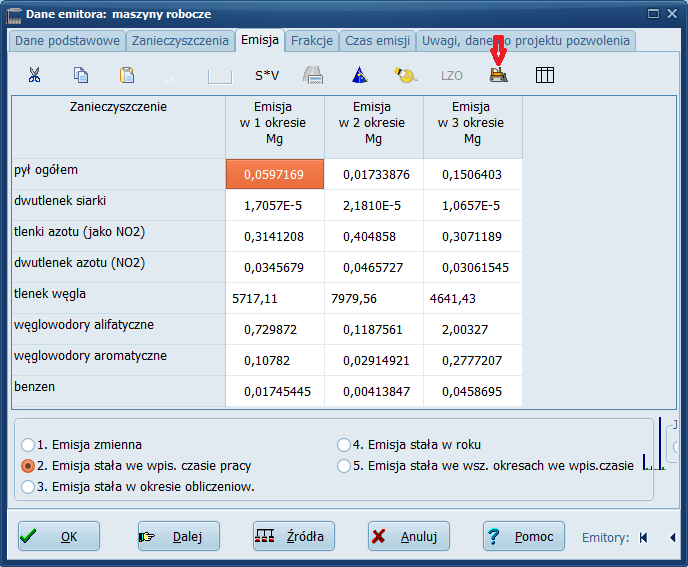Go to first emitter arrow
Screen dimensions: 688x567
point(644,538)
